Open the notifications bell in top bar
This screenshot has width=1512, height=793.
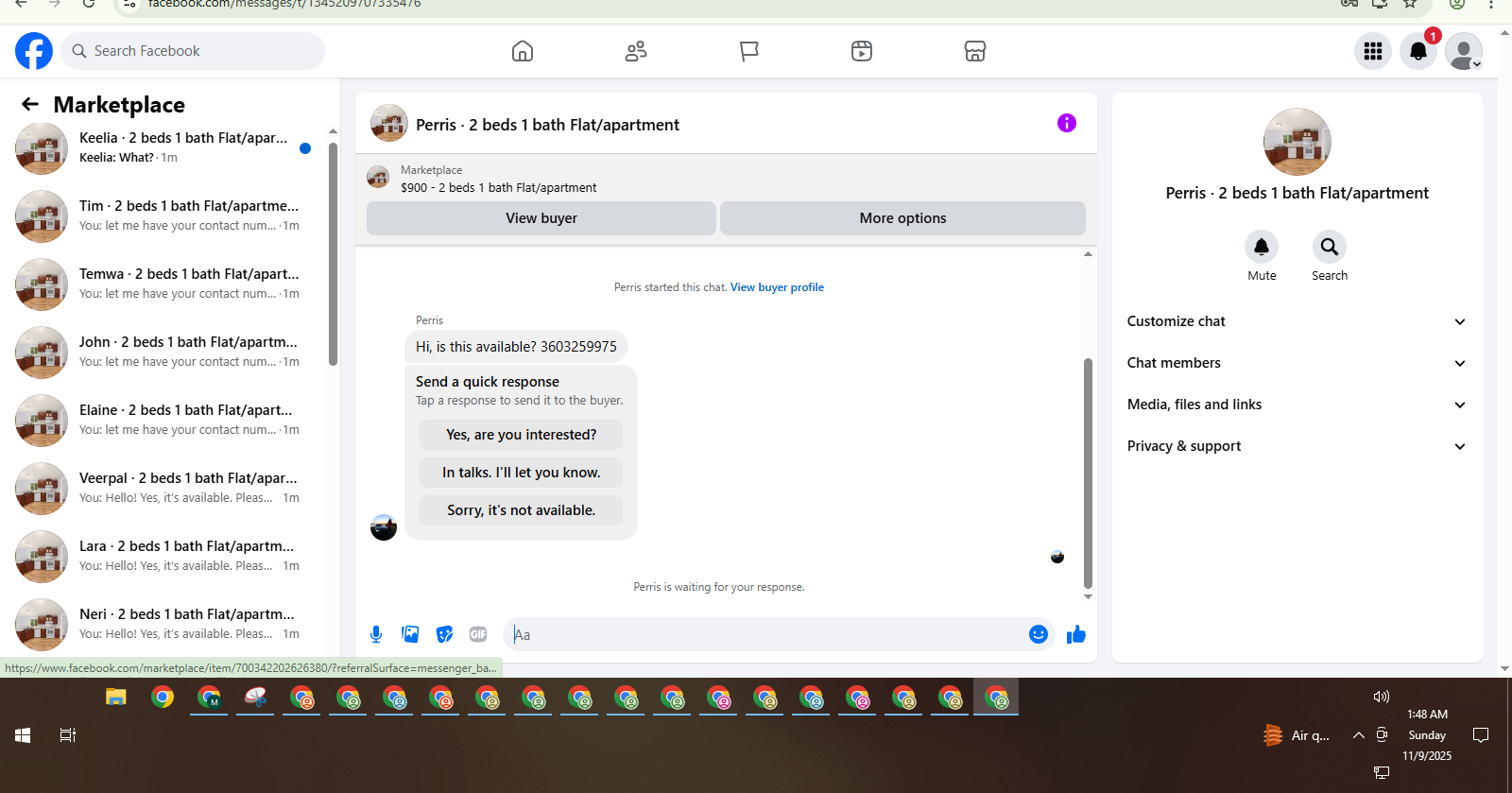[x=1418, y=51]
